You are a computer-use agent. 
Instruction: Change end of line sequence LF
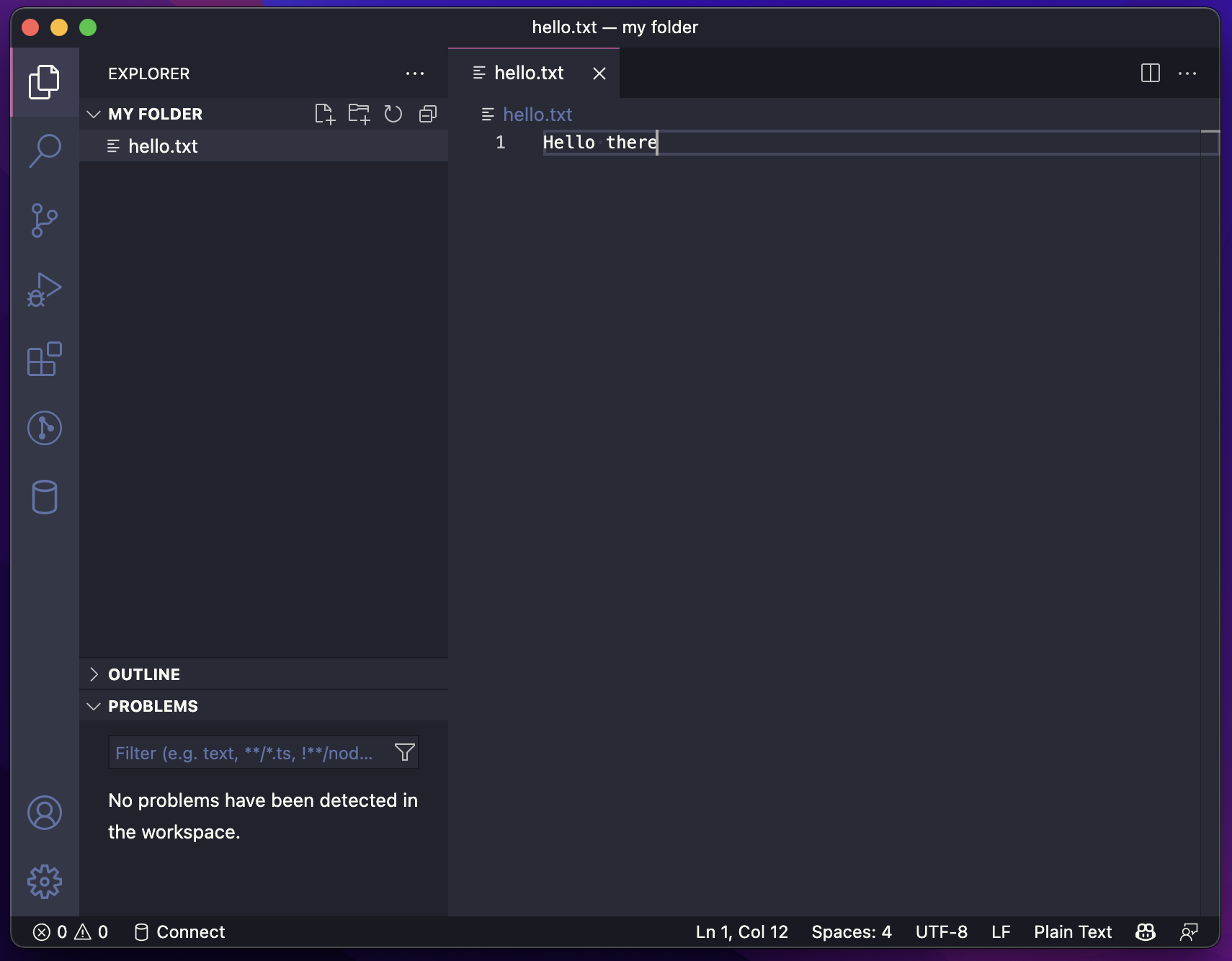point(1001,932)
